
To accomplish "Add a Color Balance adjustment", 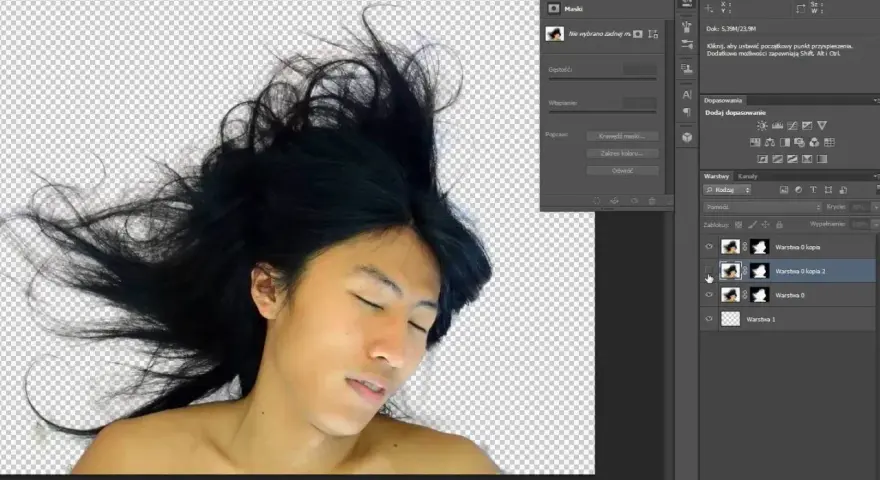I will point(769,143).
